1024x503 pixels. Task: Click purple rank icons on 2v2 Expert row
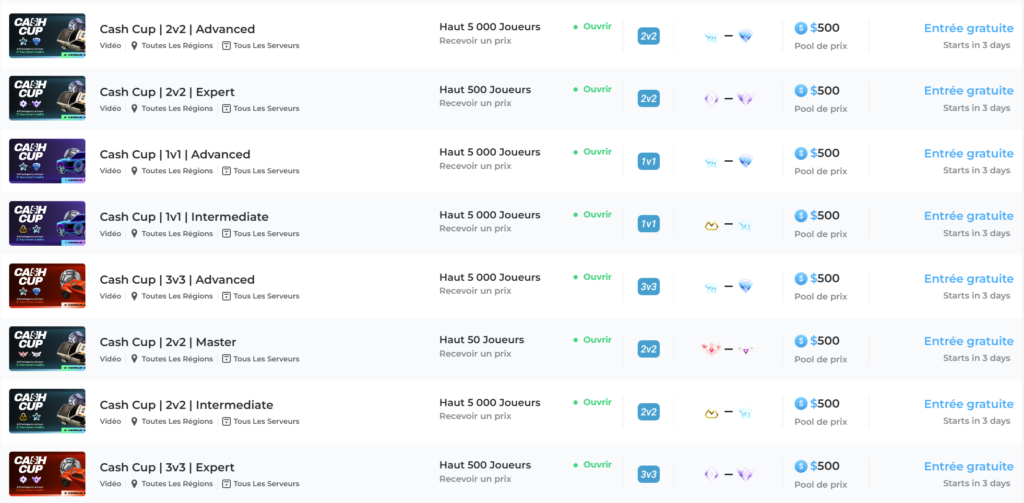[727, 99]
